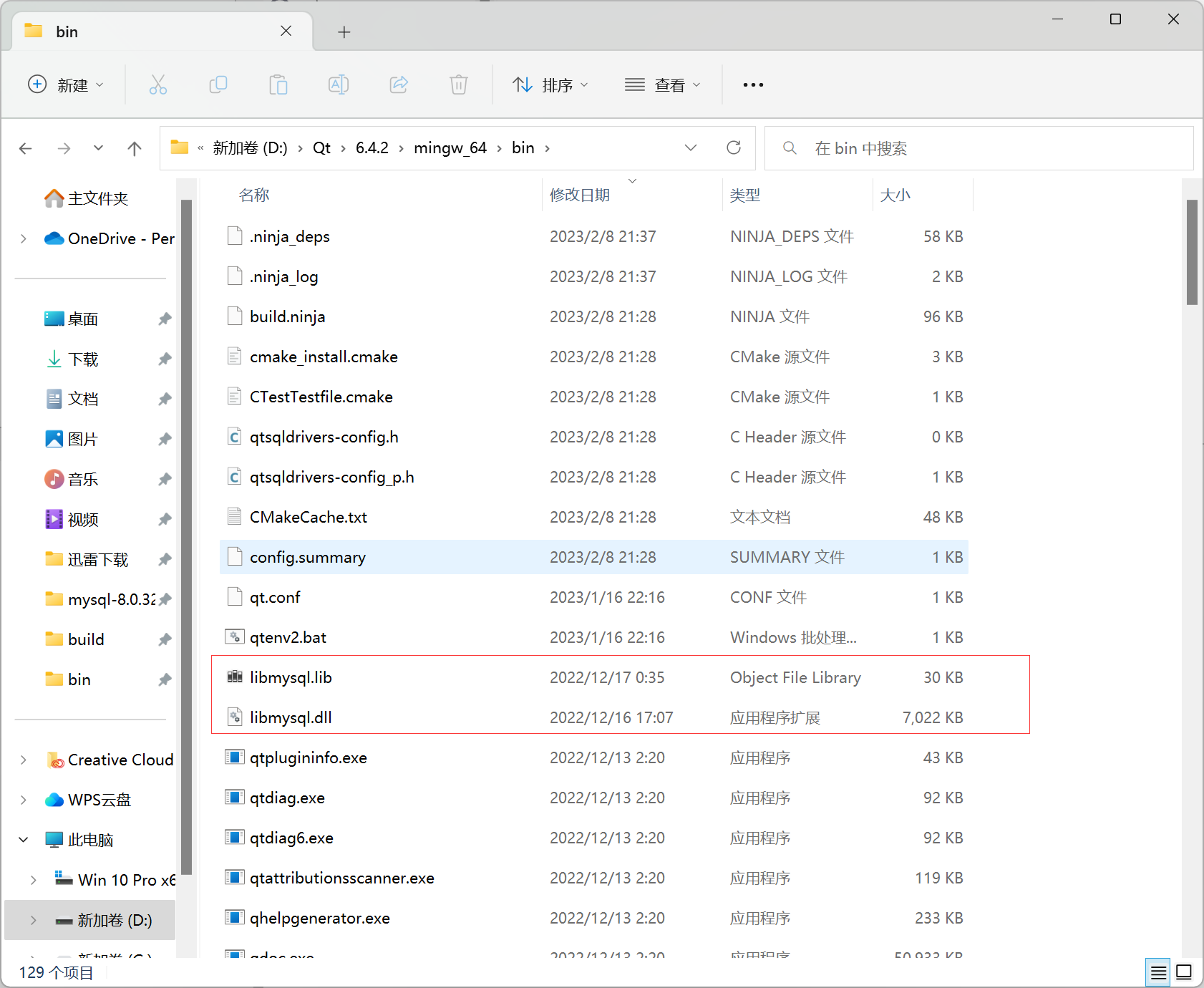The height and width of the screenshot is (988, 1204).
Task: Click the bin search box
Action: point(979,148)
